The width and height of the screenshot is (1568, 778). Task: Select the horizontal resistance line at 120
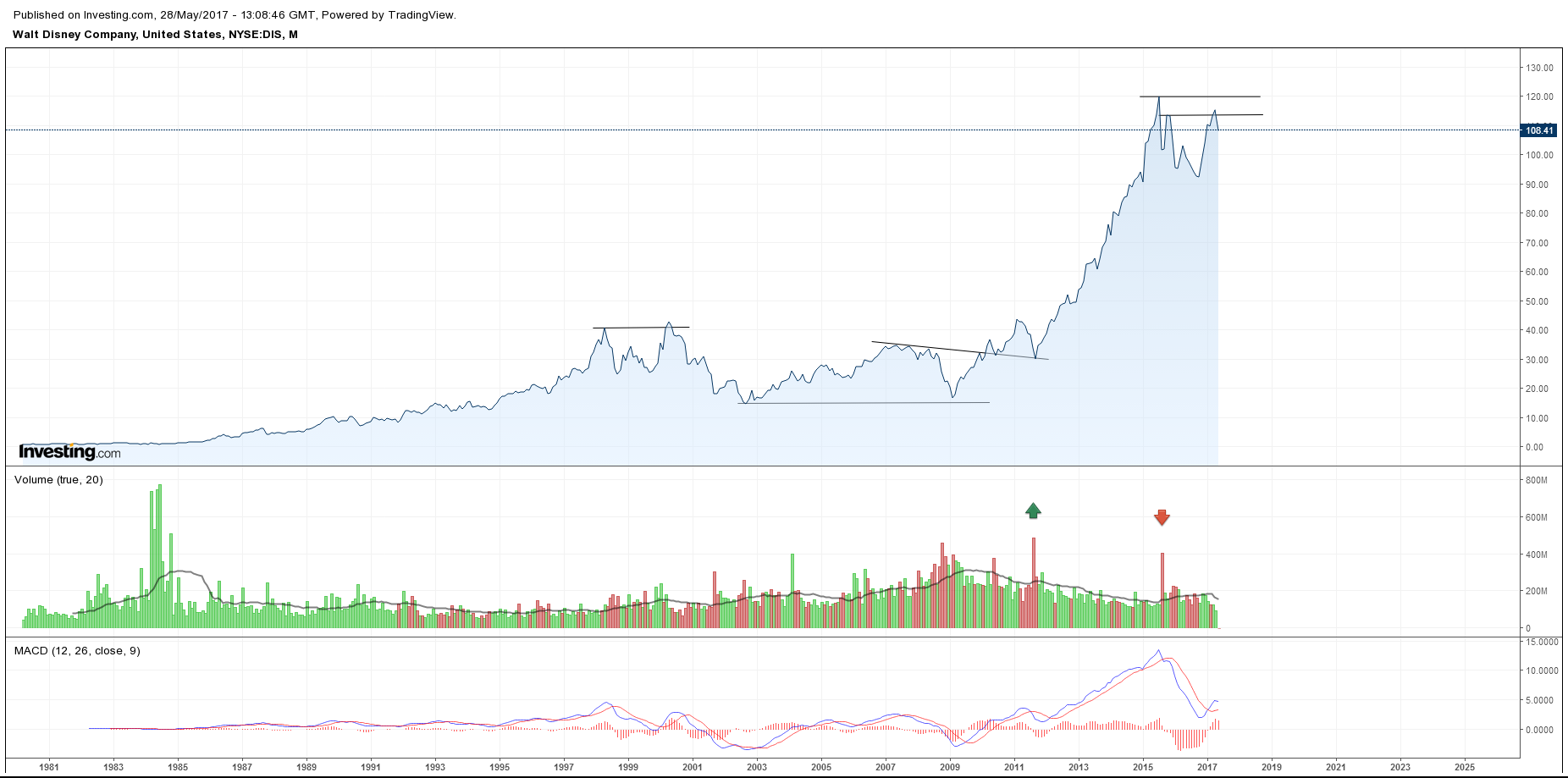tap(1200, 97)
